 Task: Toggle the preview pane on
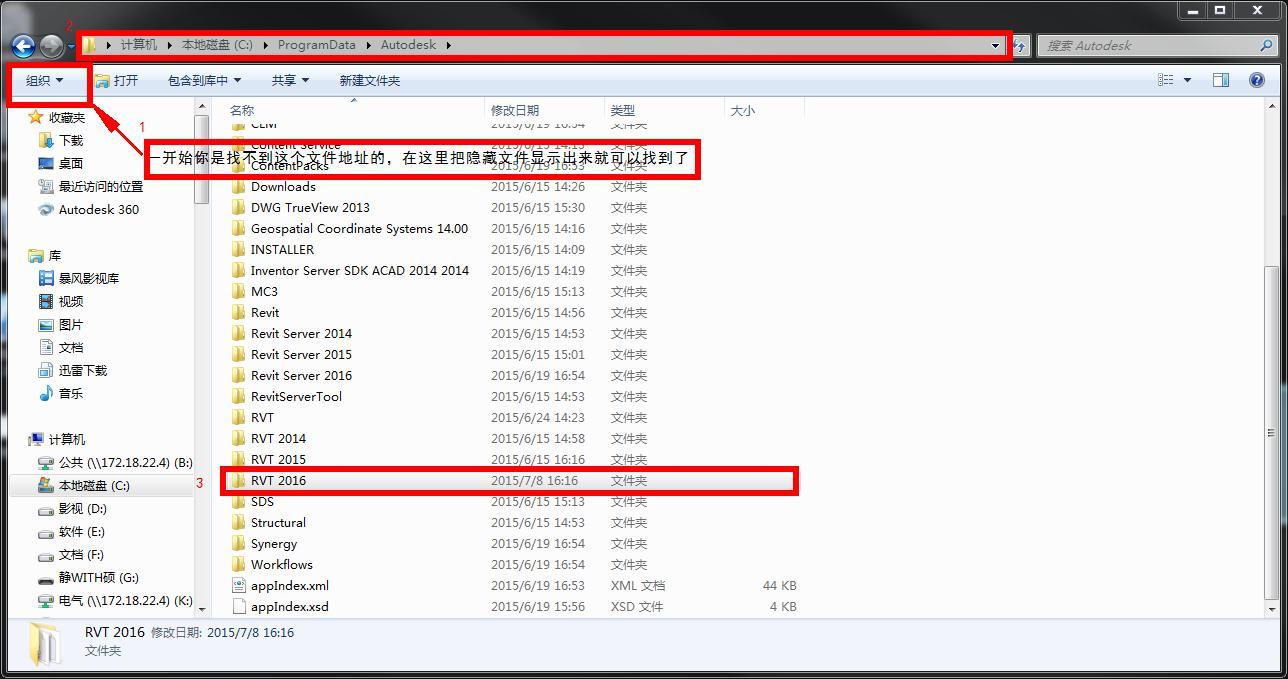click(x=1221, y=79)
